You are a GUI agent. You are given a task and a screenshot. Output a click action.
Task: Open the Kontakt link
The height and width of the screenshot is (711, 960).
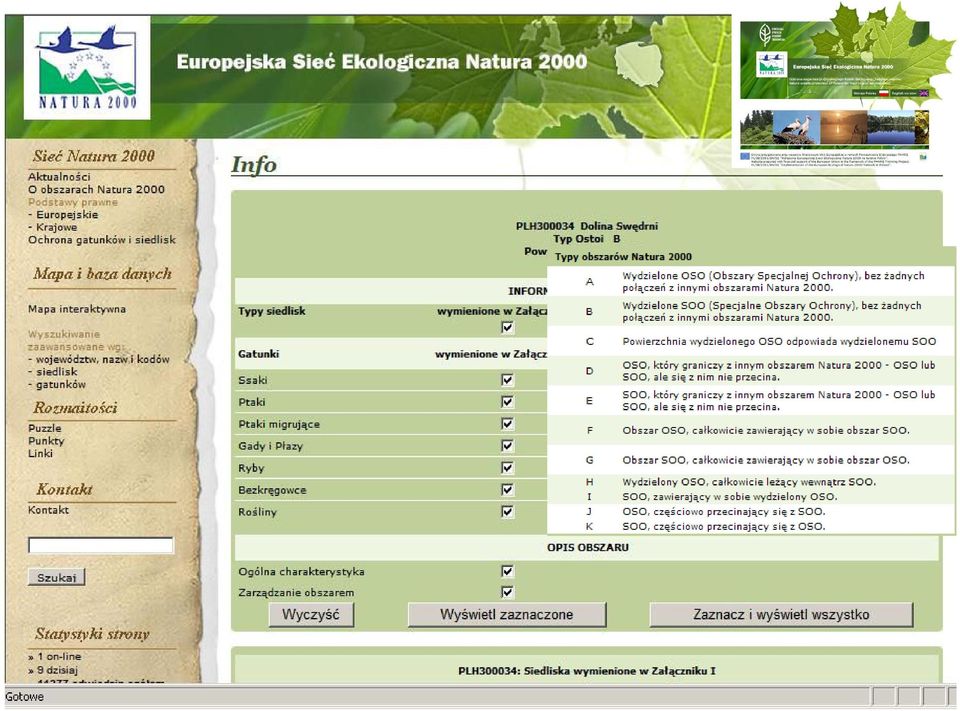coord(48,510)
